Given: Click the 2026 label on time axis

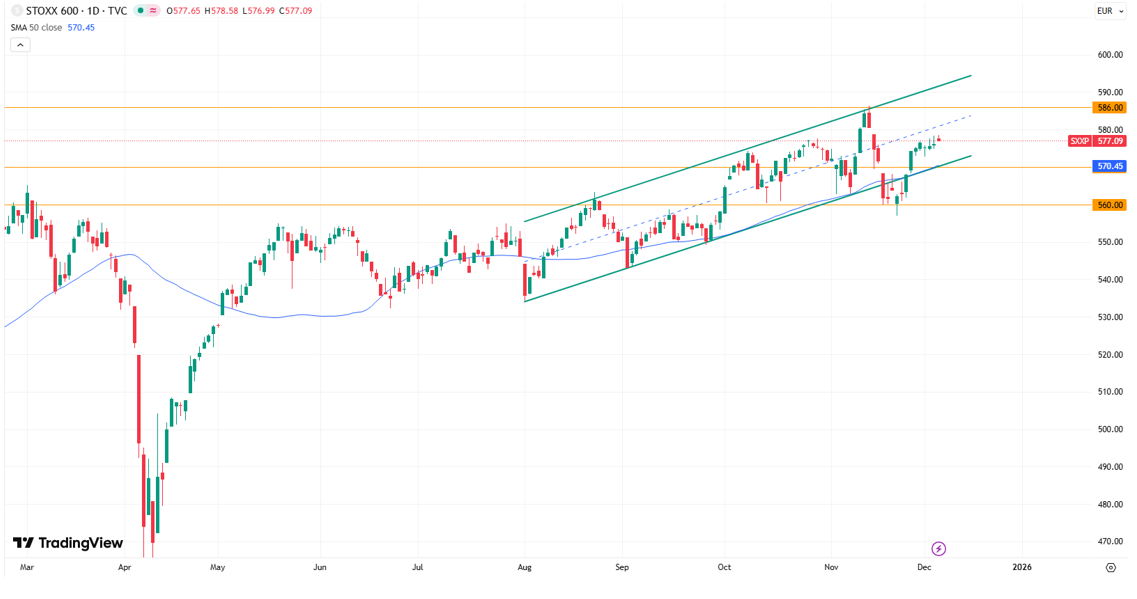Looking at the screenshot, I should point(1021,567).
